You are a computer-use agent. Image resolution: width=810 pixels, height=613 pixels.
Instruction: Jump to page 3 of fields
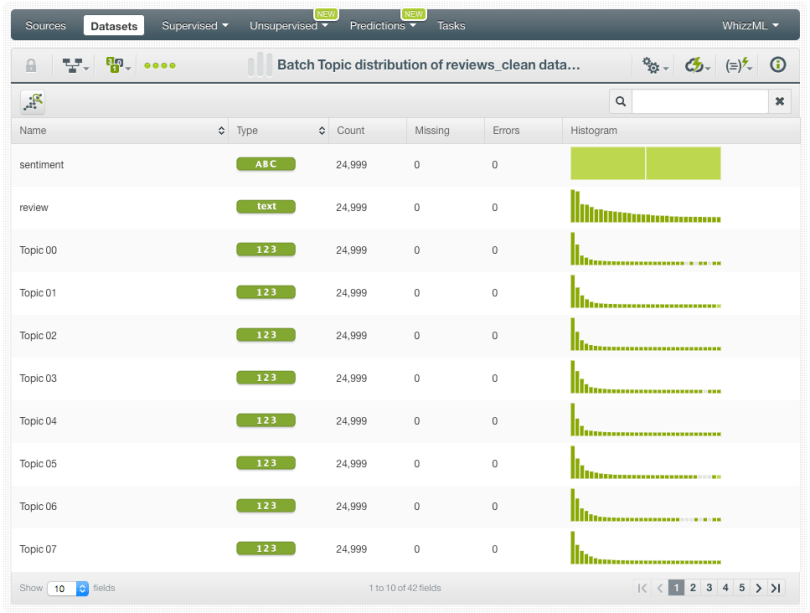click(x=709, y=588)
